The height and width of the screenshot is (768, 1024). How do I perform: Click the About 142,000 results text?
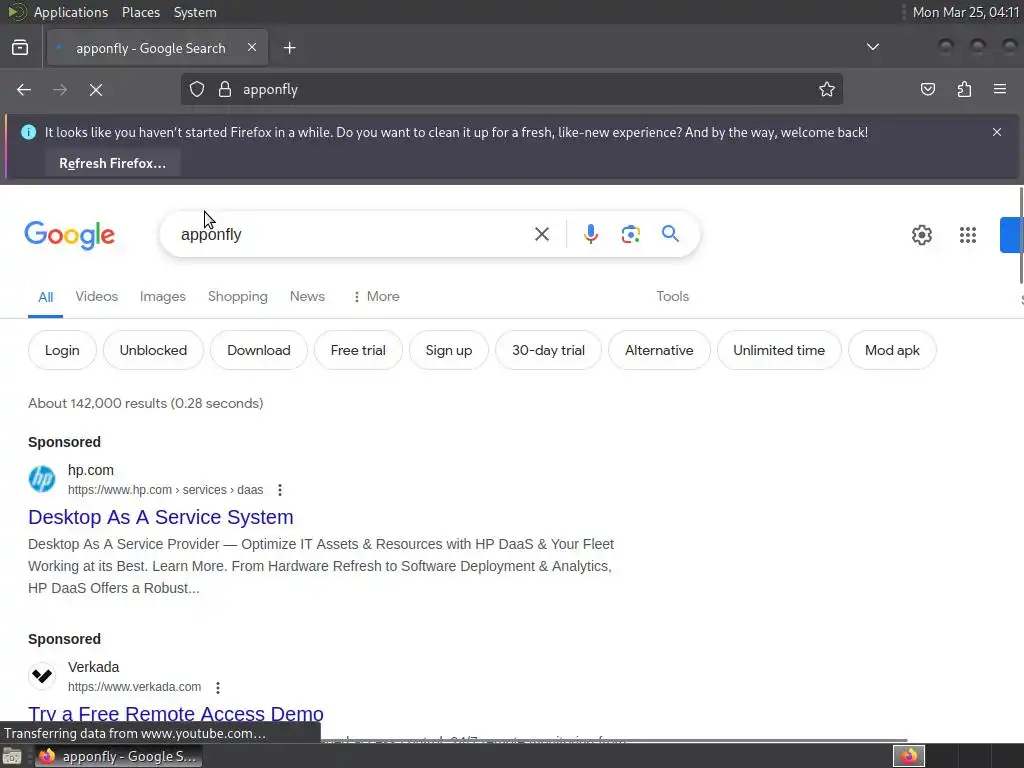click(x=146, y=403)
